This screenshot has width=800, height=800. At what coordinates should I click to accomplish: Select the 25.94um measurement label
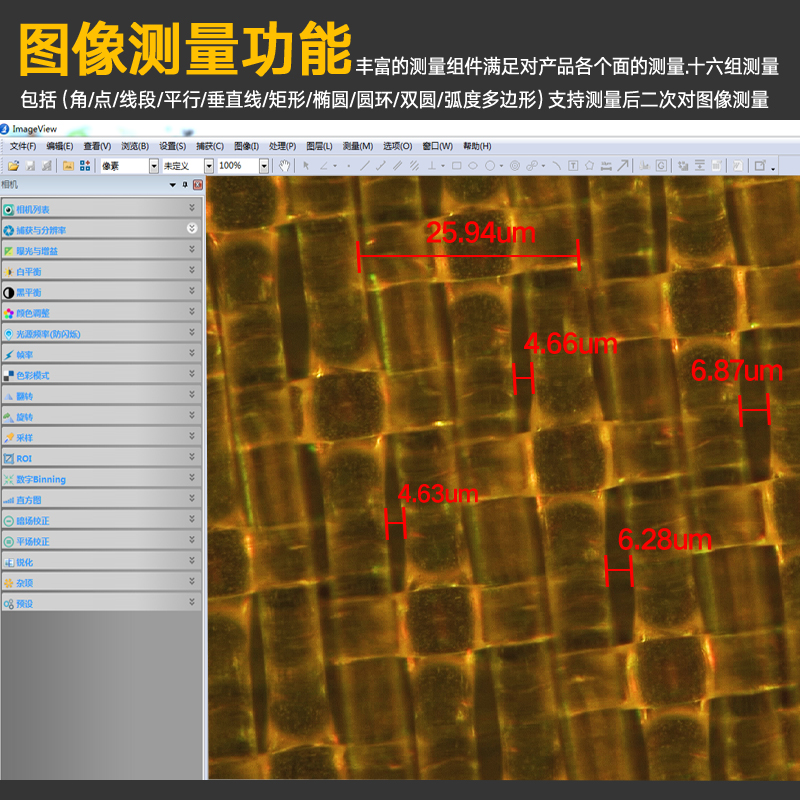tap(481, 233)
